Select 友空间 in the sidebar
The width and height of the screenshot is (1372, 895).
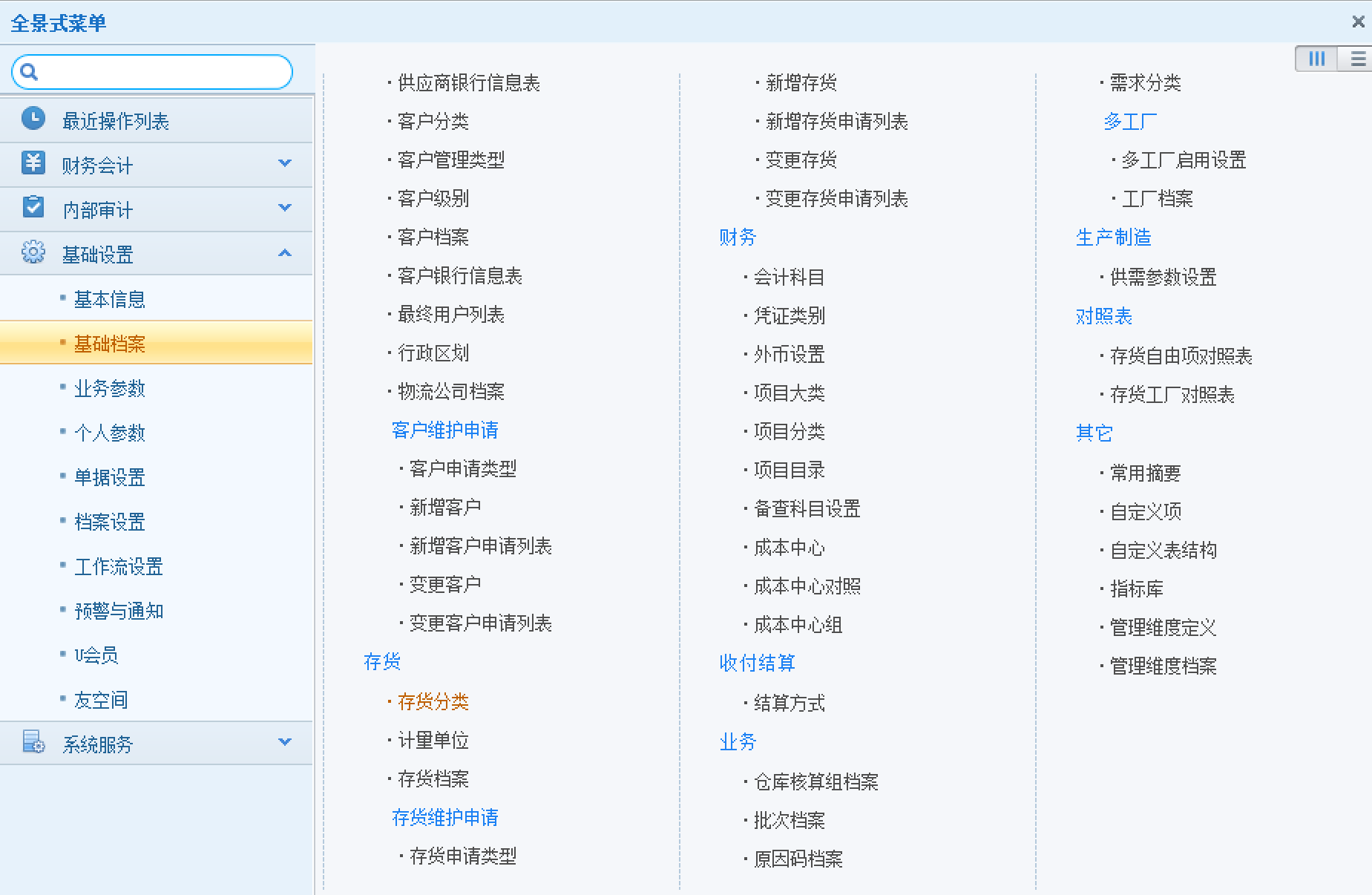(101, 700)
